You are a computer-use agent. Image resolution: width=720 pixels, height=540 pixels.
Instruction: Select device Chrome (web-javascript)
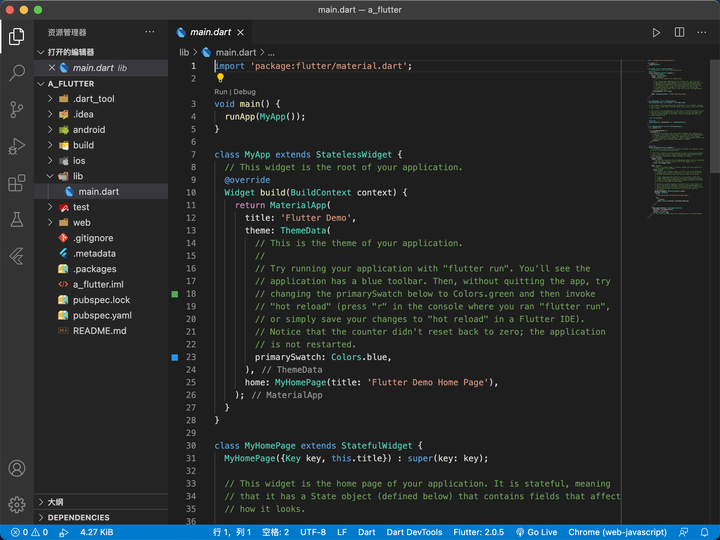[618, 532]
